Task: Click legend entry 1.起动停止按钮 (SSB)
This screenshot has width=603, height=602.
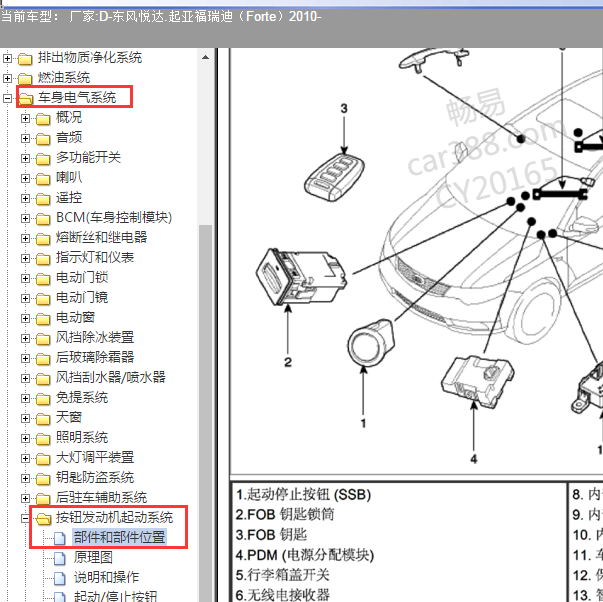Action: (x=303, y=494)
